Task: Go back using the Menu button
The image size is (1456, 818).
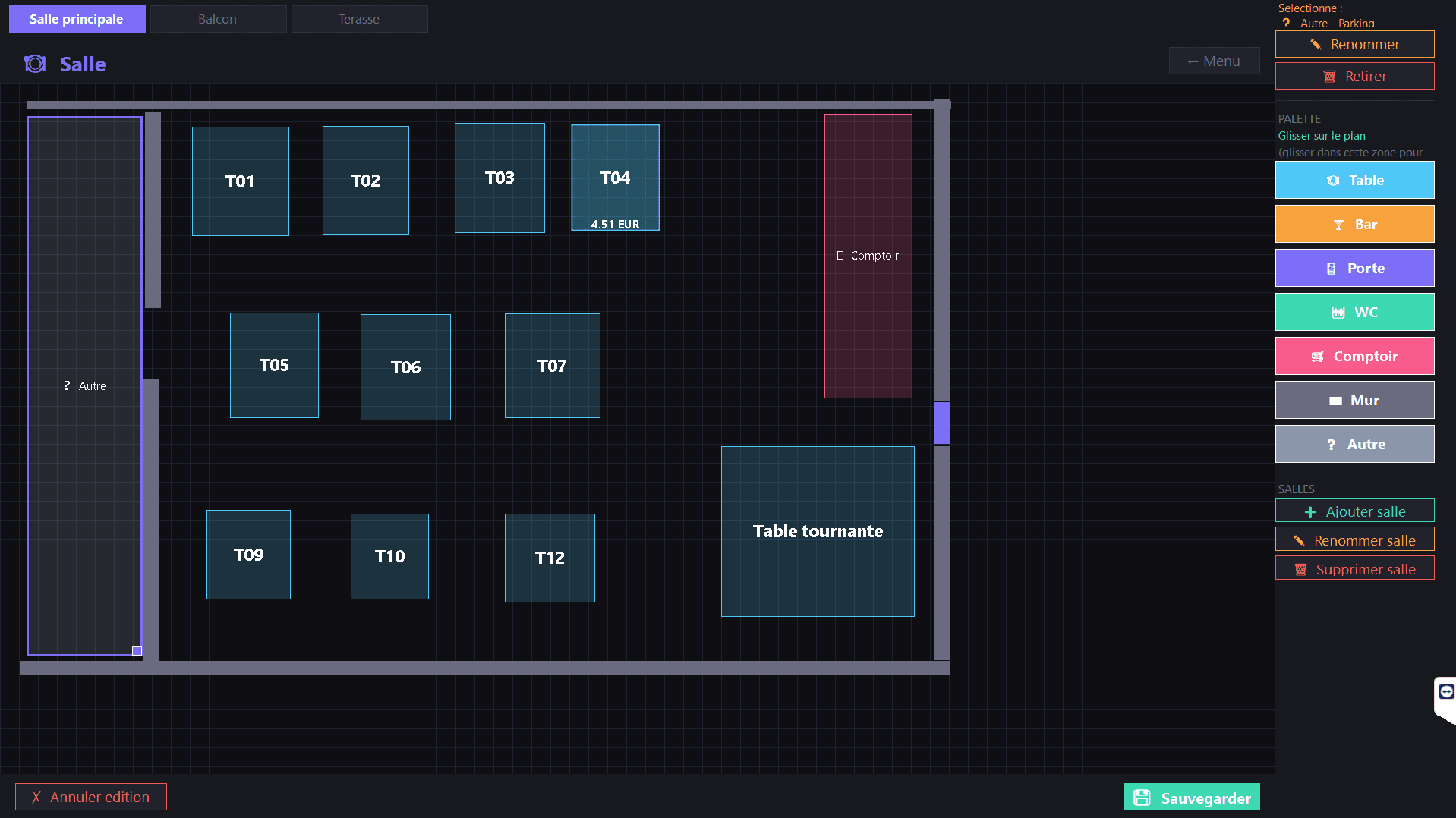Action: (1213, 61)
